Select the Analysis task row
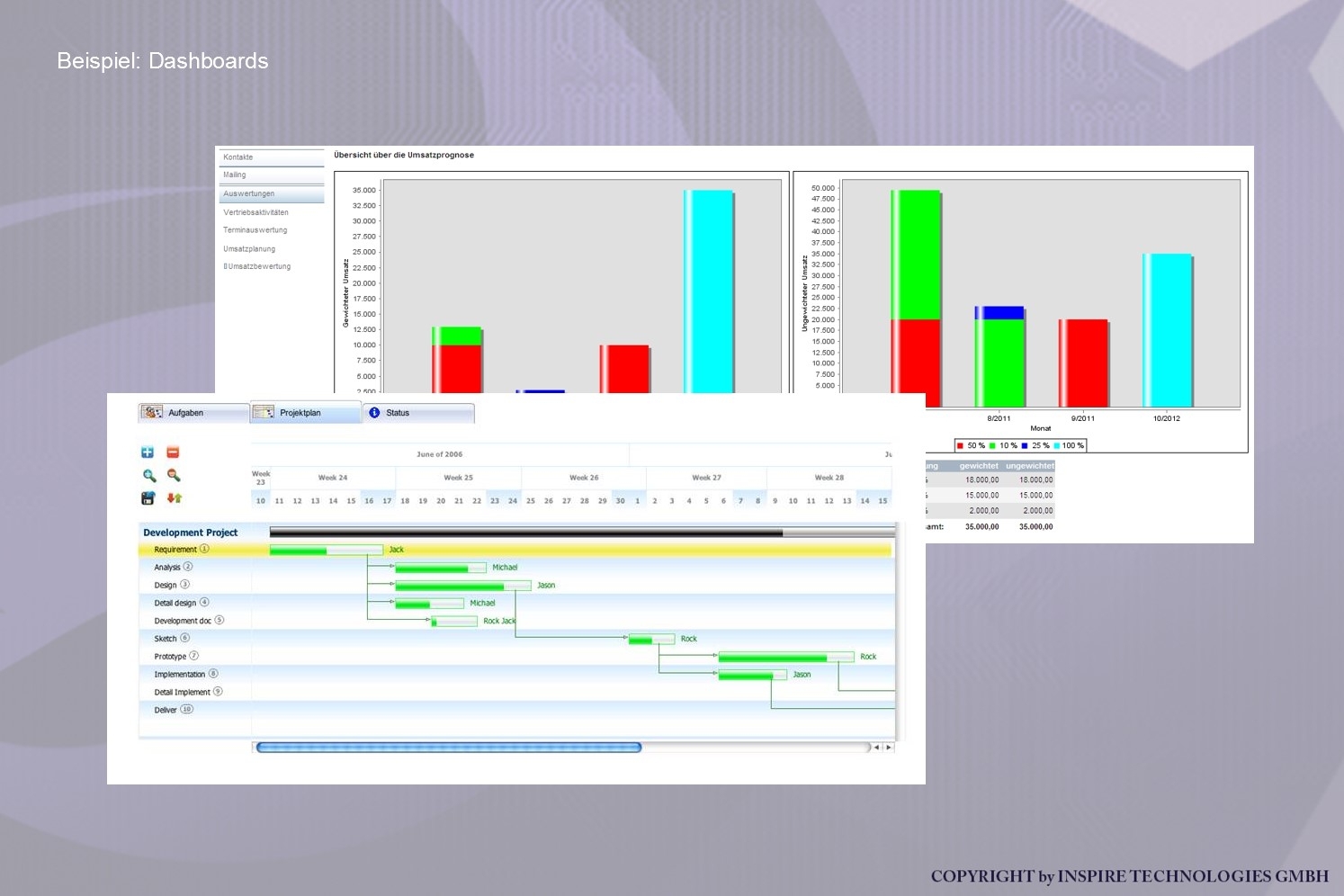The image size is (1344, 896). 517,568
